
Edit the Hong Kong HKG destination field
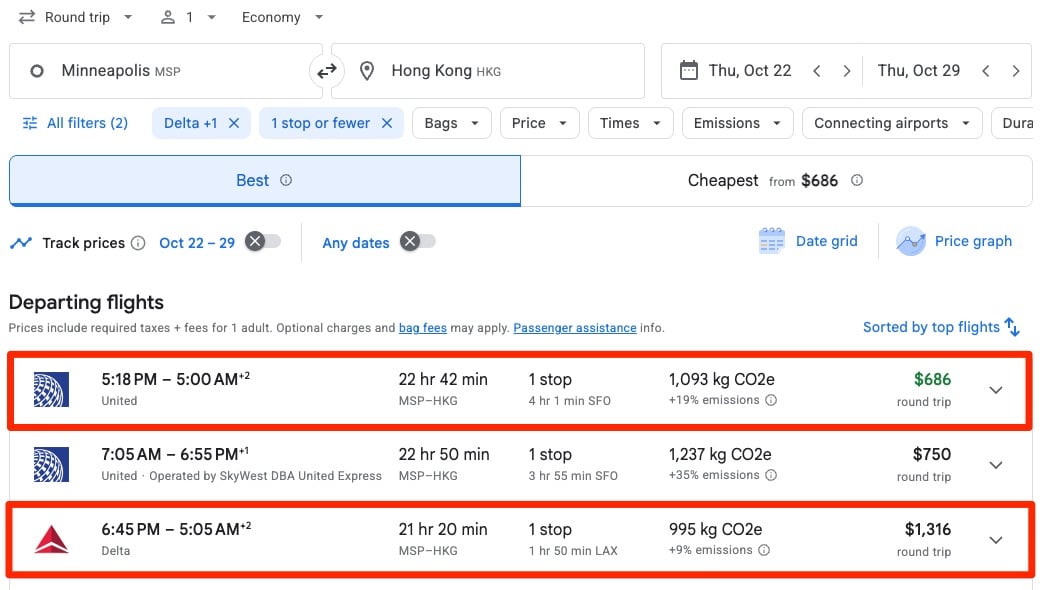[x=488, y=71]
